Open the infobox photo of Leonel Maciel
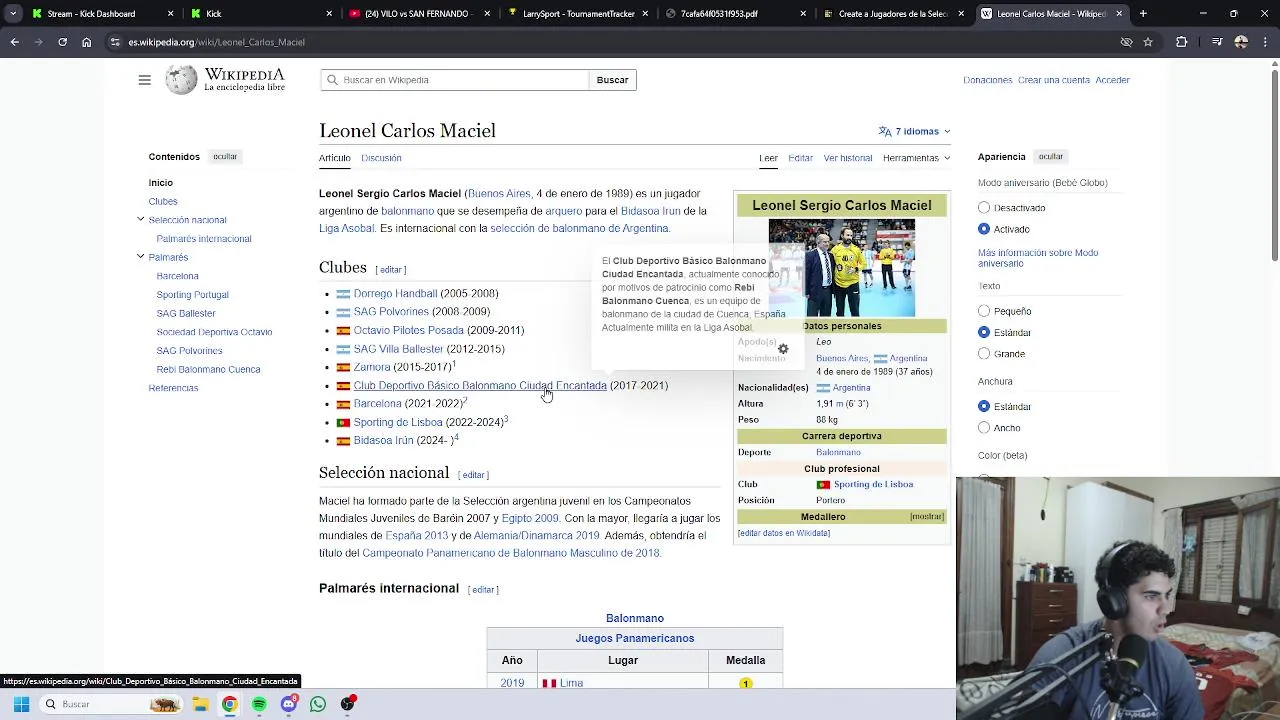The image size is (1280, 720). pyautogui.click(x=841, y=267)
